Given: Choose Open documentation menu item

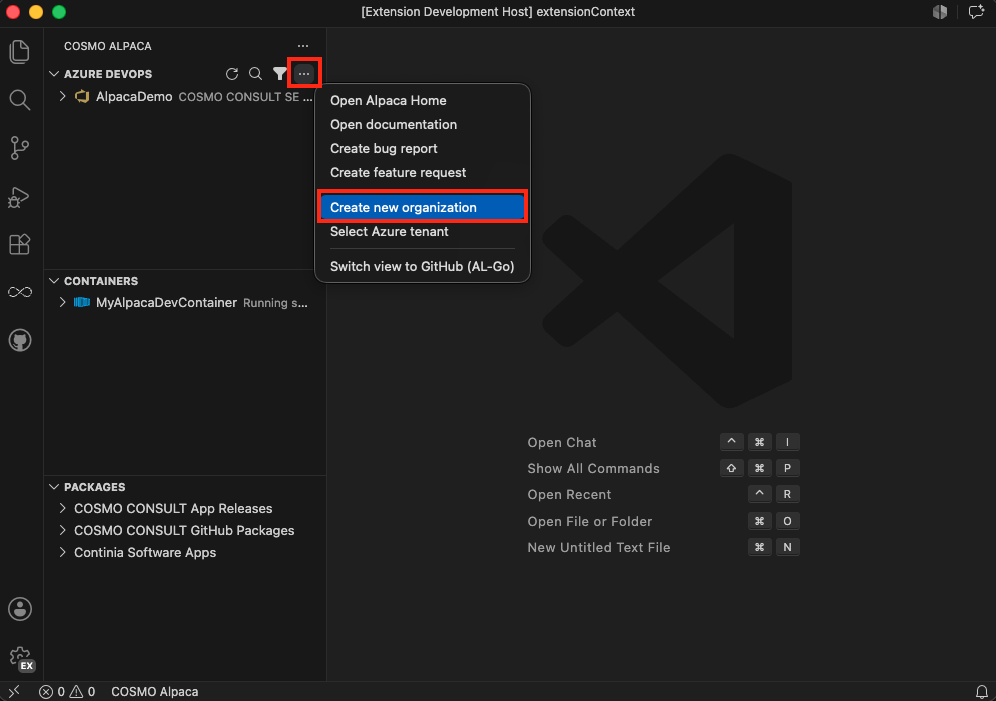Looking at the screenshot, I should [422, 124].
